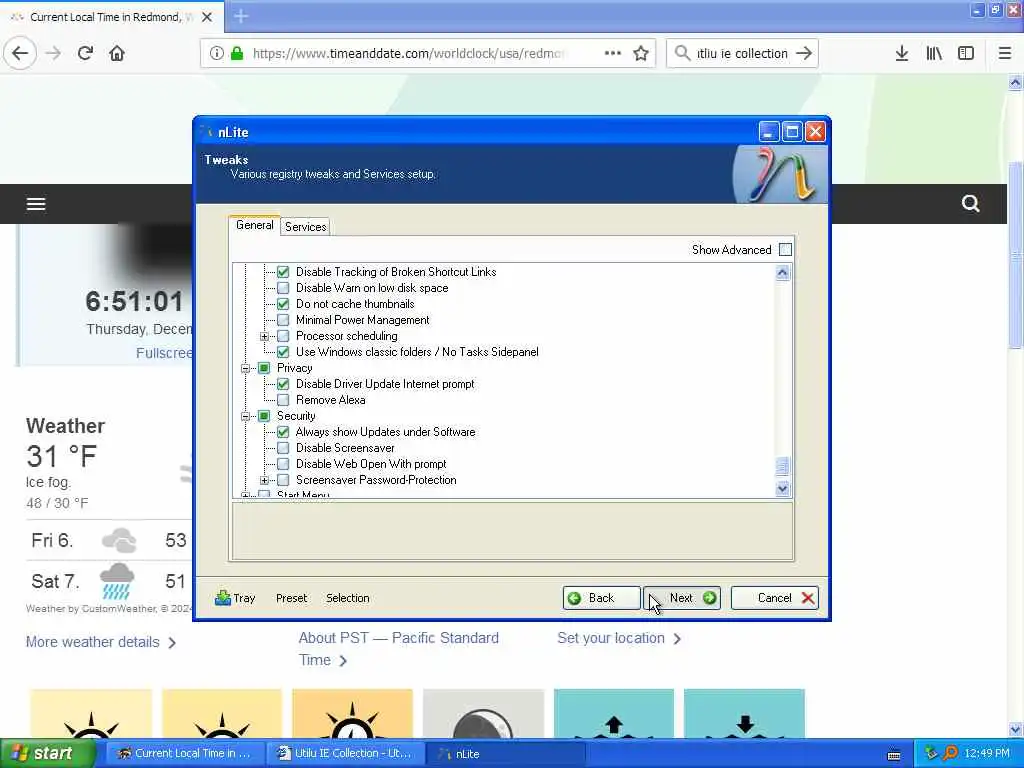Close the Current Local Time tab

[x=207, y=17]
